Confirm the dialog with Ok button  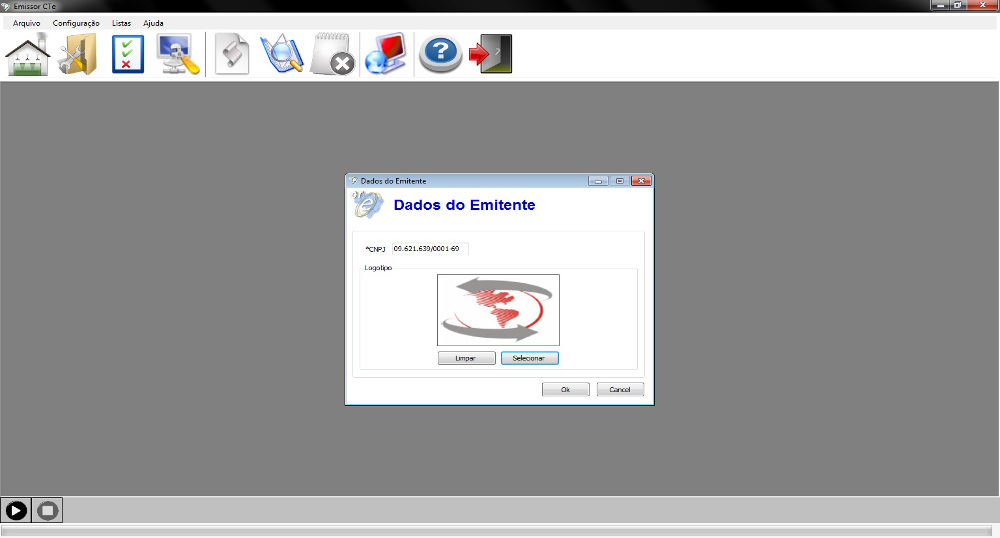(x=565, y=389)
